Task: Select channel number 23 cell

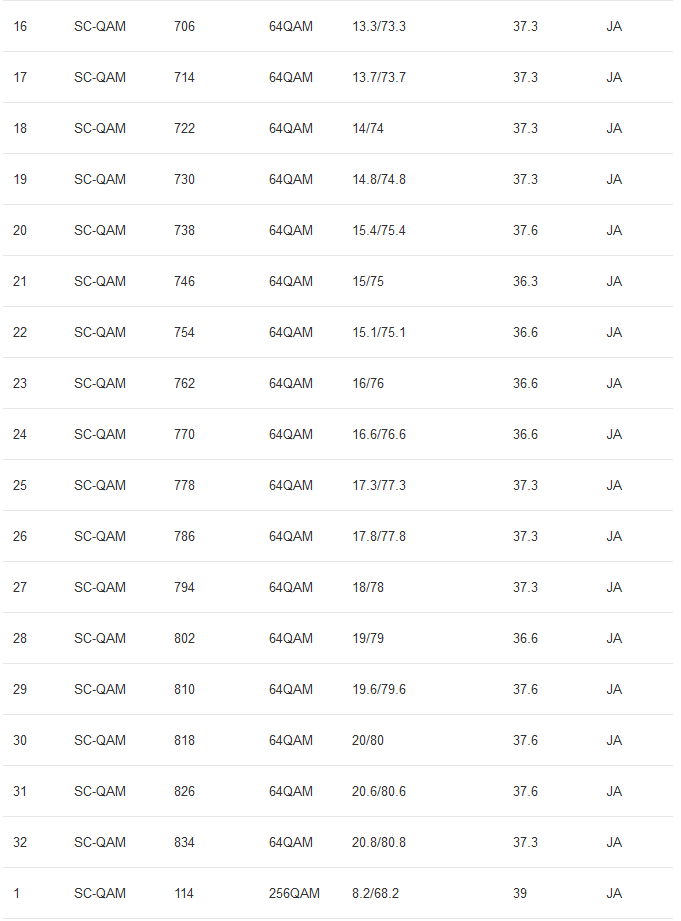Action: 20,384
